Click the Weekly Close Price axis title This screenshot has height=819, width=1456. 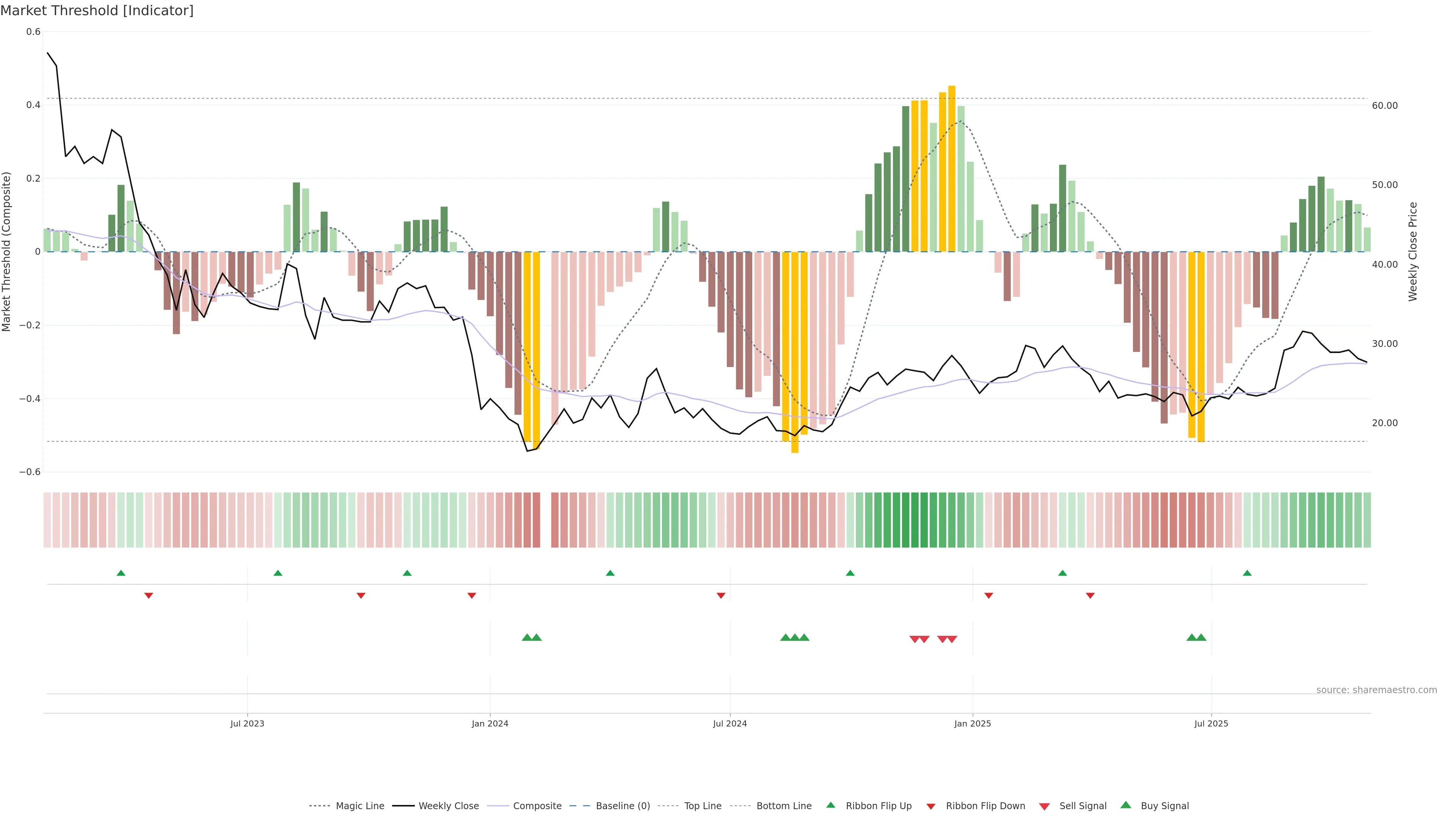[1412, 251]
